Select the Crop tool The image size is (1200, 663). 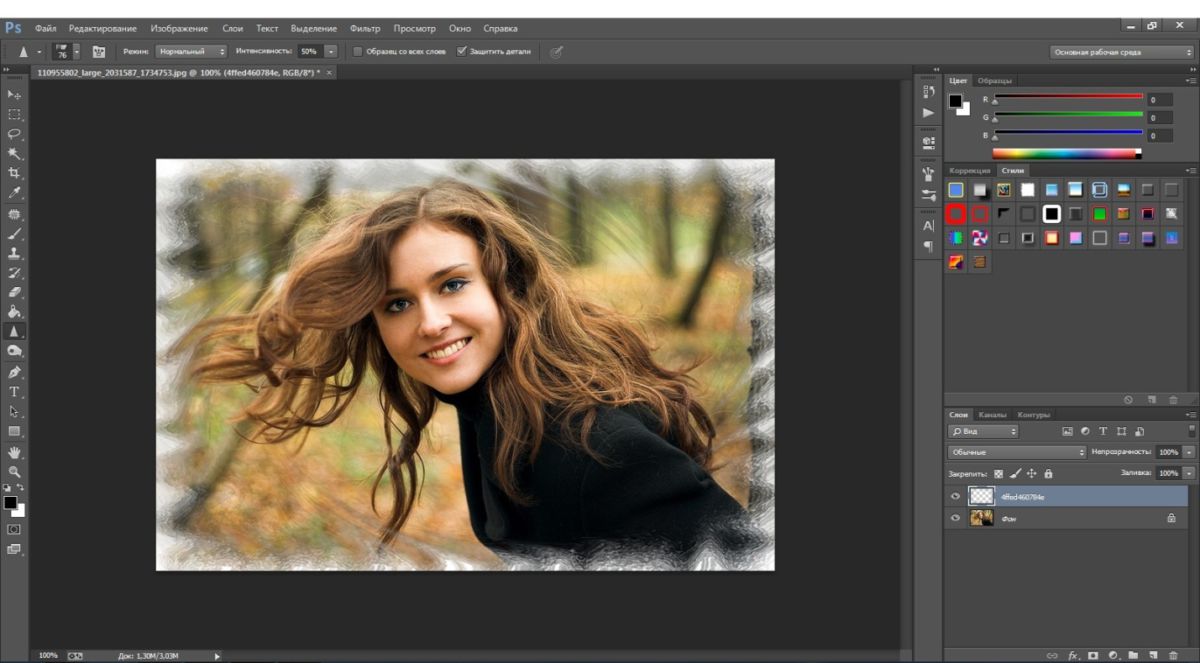[x=14, y=173]
